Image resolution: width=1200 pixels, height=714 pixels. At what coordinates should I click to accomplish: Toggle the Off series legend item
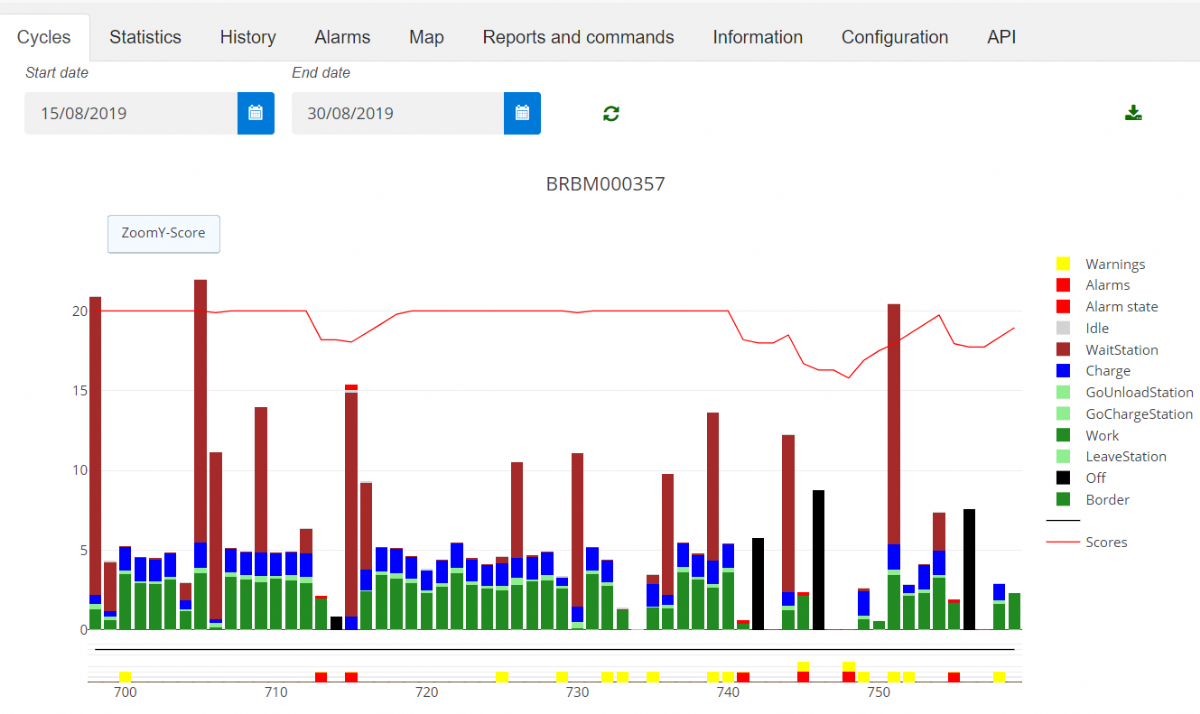pyautogui.click(x=1095, y=478)
